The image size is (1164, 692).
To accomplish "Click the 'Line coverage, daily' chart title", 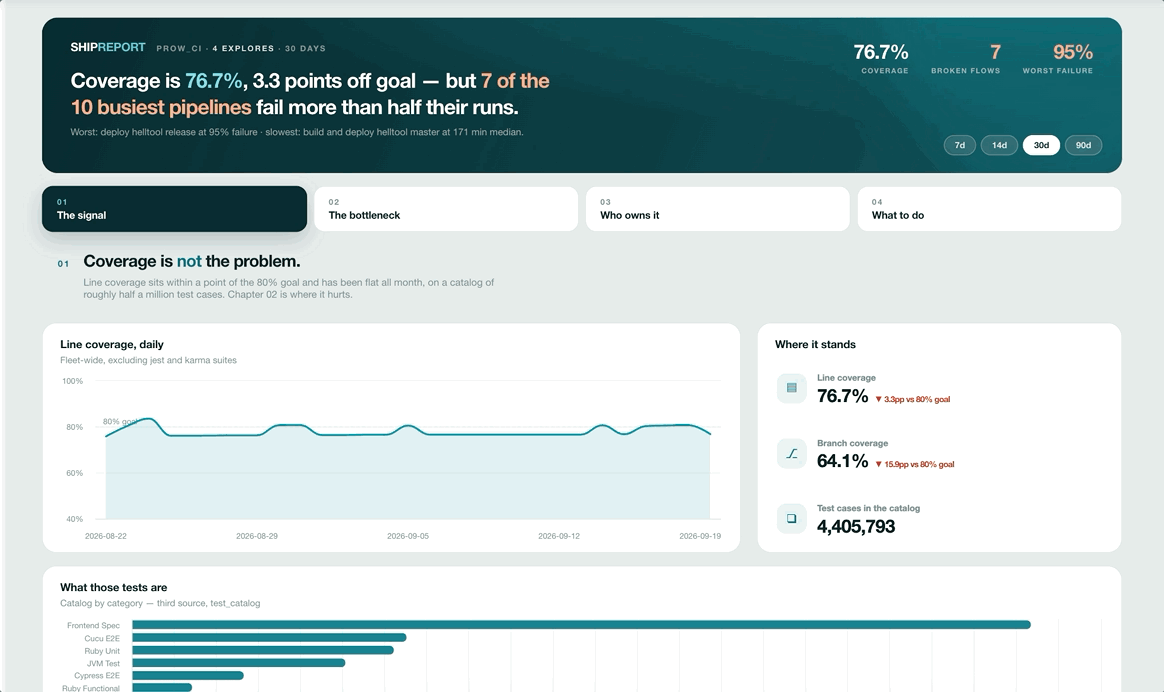I will coord(112,345).
